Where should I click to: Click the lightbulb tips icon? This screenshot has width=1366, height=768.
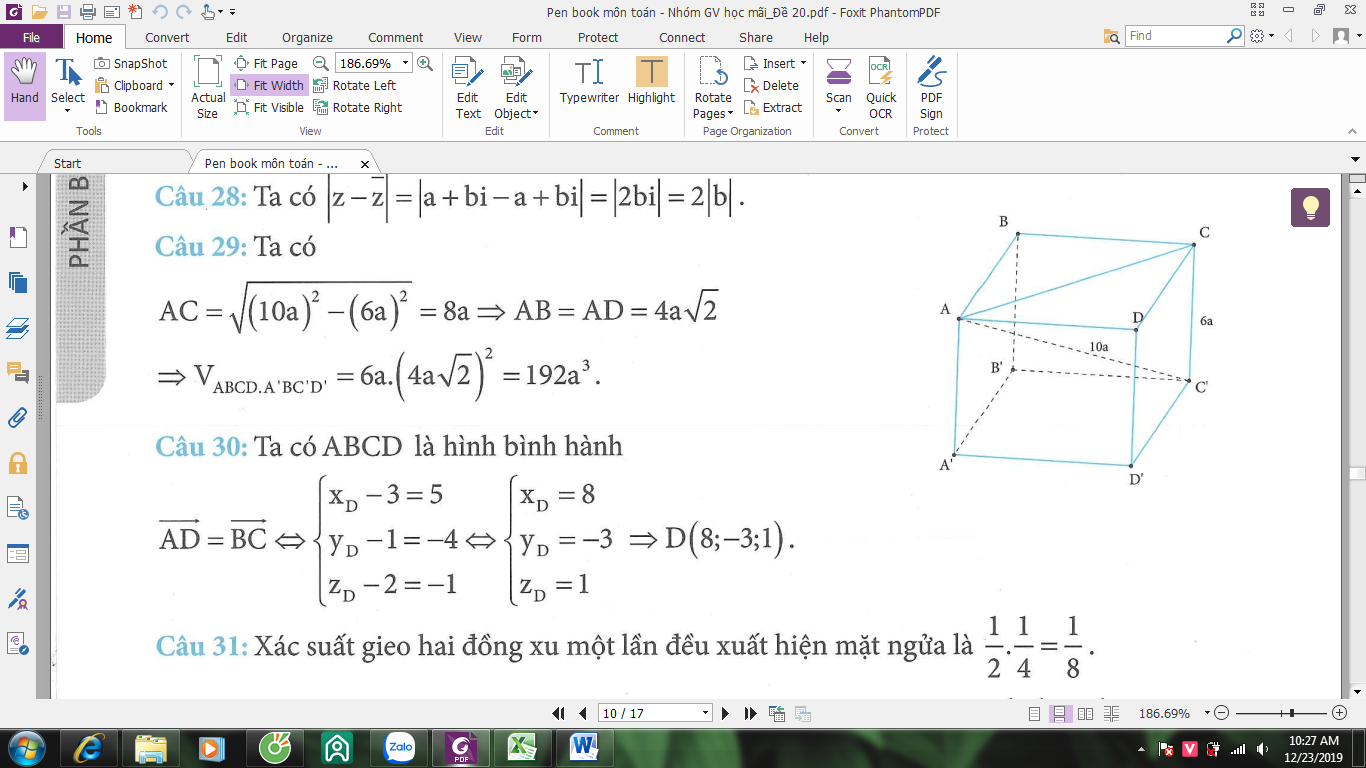pyautogui.click(x=1310, y=207)
